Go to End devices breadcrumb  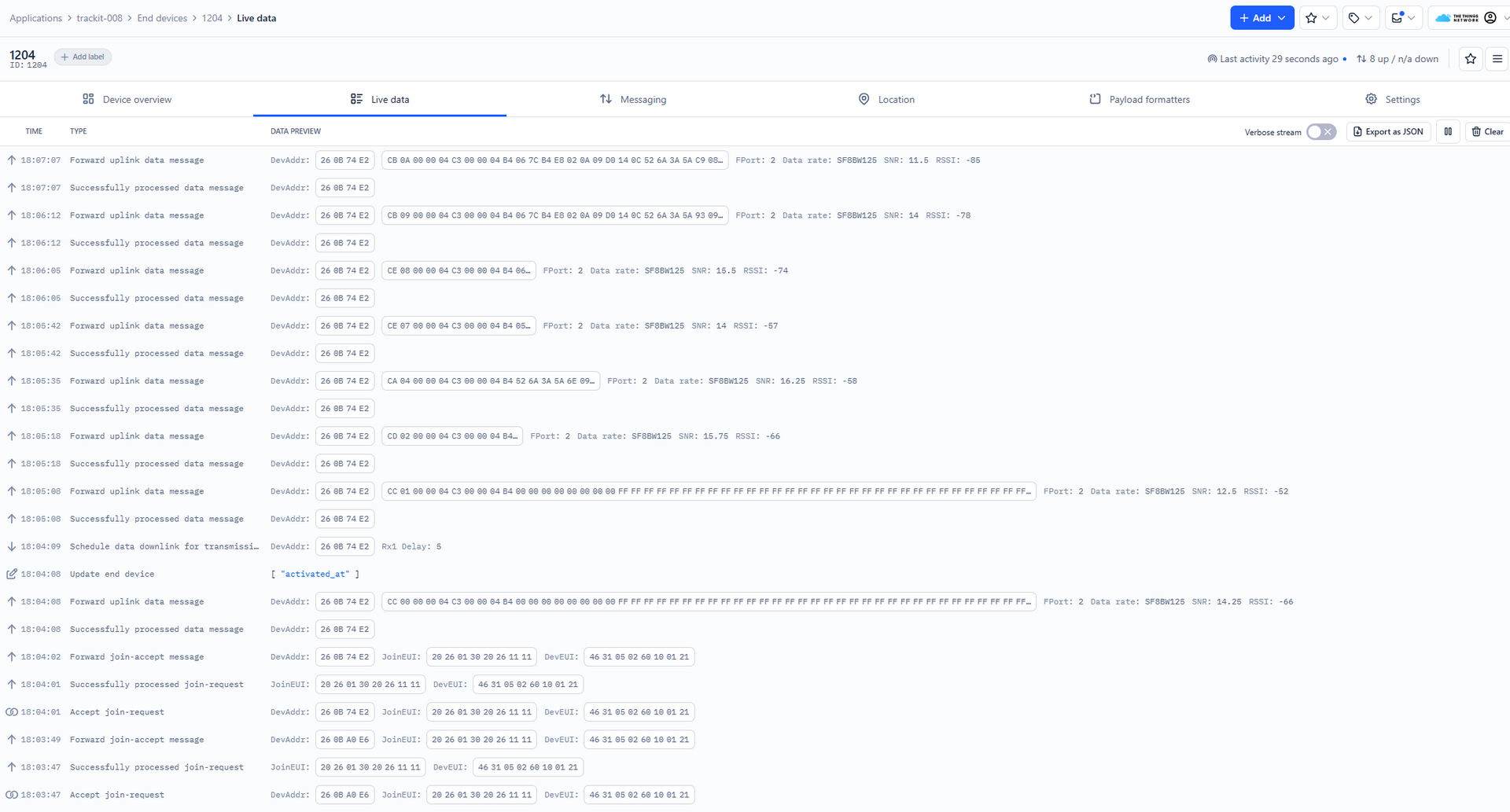coord(162,18)
